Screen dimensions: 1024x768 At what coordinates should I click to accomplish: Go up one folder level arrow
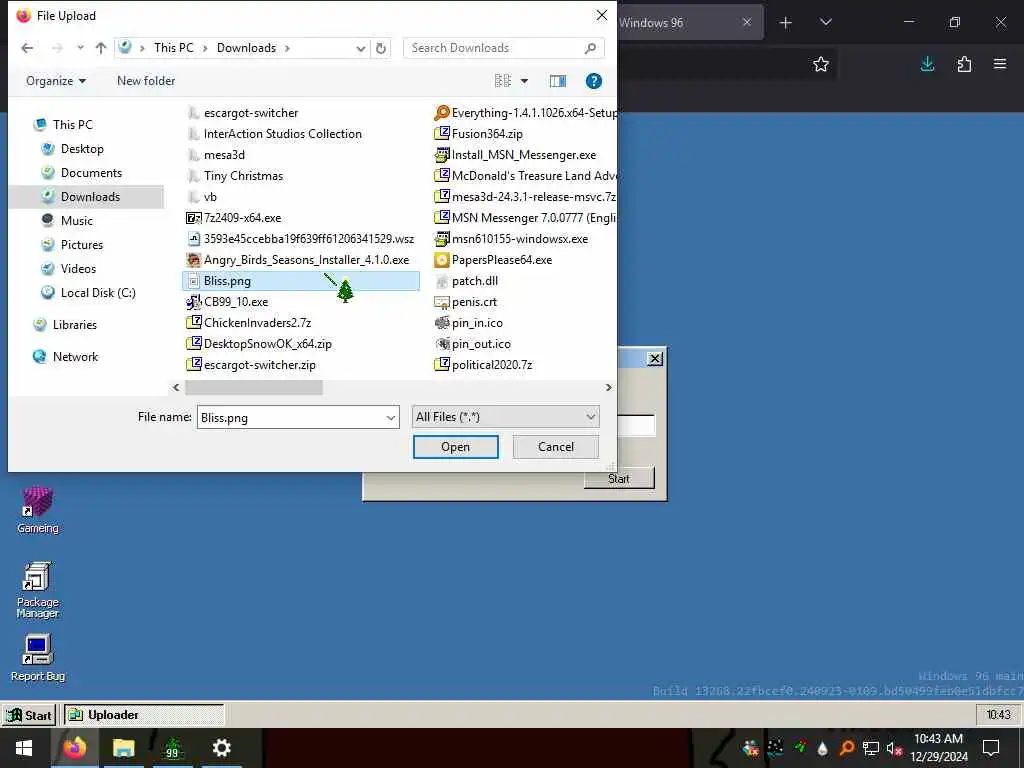[x=101, y=48]
